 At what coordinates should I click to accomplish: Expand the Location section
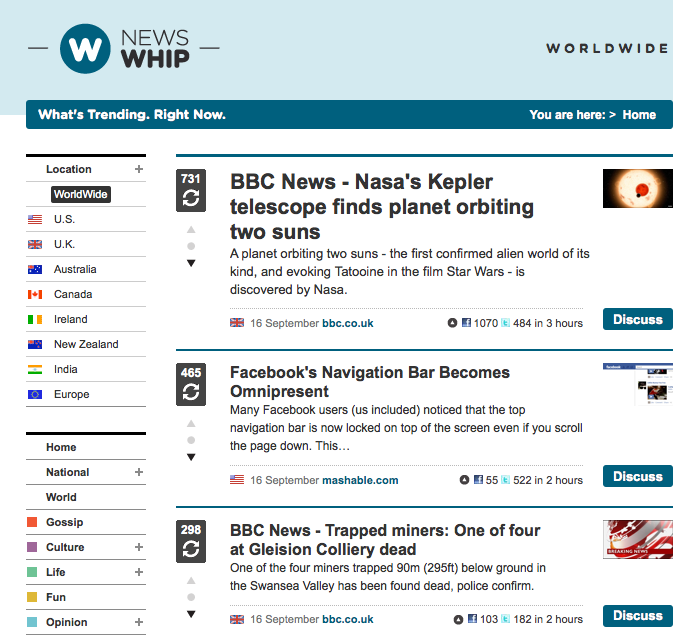[x=139, y=169]
